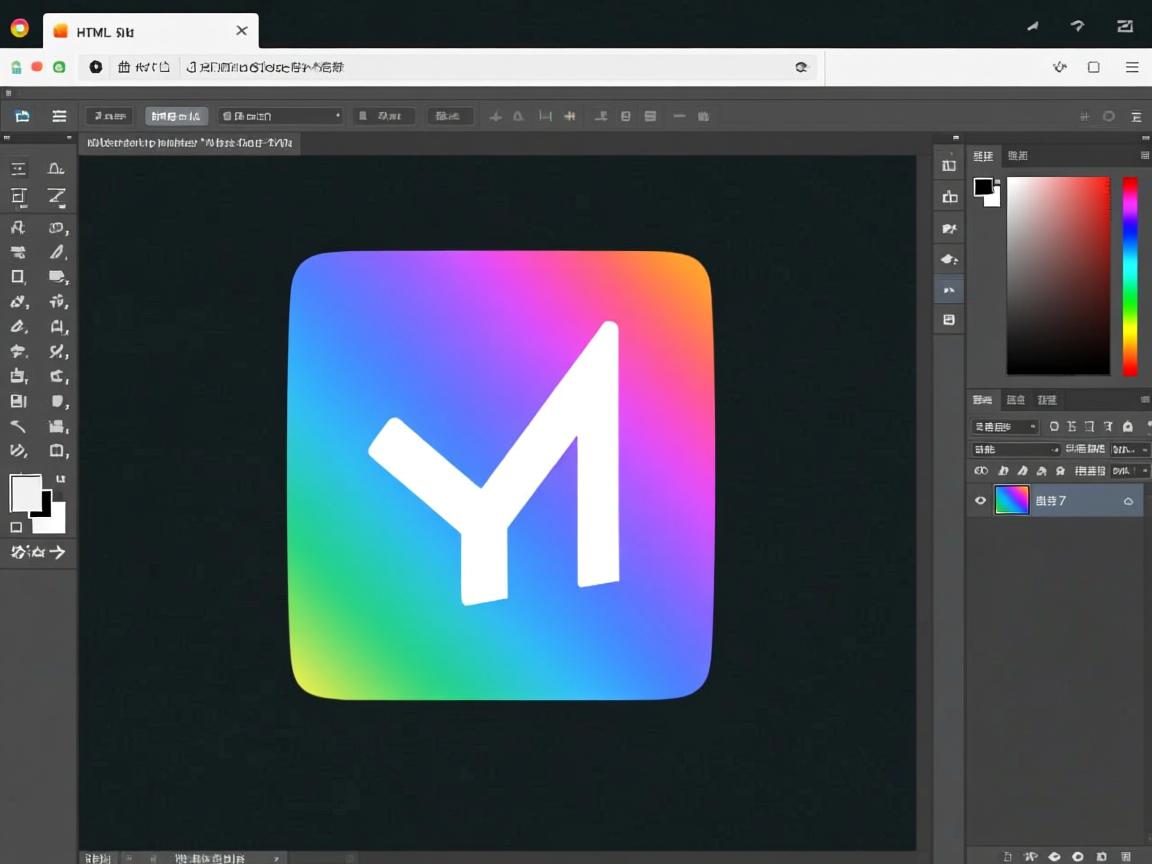Click the blue home icon in the options bar
This screenshot has height=864, width=1152.
pos(22,116)
